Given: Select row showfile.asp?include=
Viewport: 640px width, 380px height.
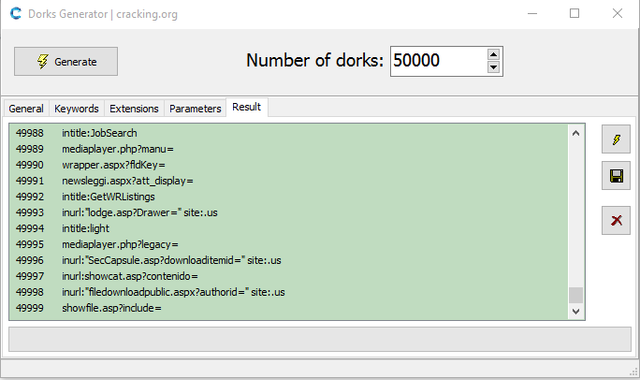Looking at the screenshot, I should point(288,308).
